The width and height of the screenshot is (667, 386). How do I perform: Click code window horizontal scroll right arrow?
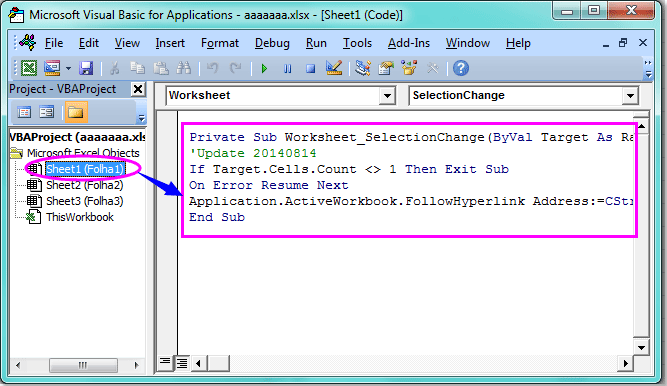pos(625,363)
